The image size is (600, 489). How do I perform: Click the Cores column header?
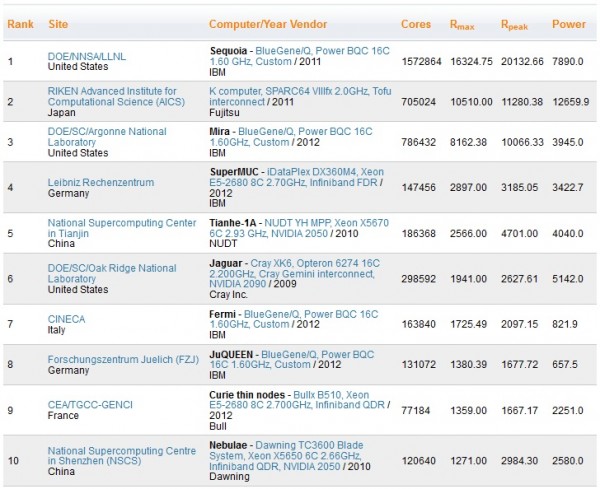416,24
